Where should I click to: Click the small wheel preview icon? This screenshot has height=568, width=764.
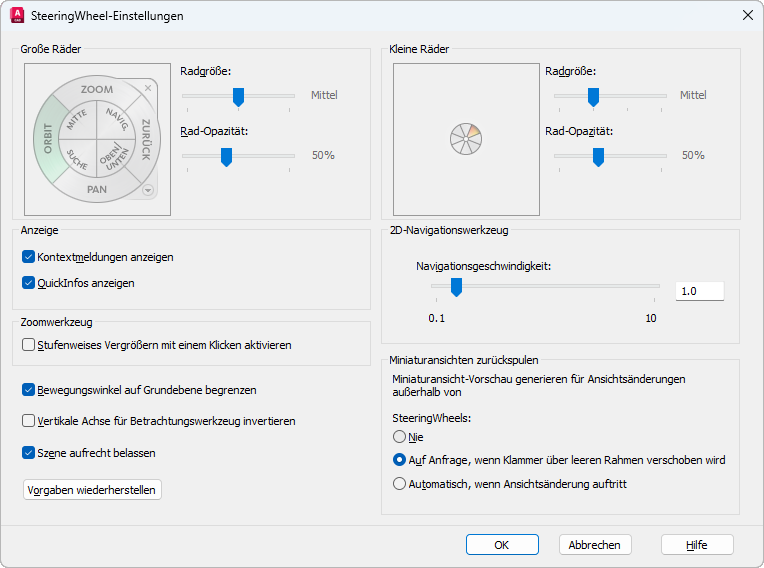pos(466,139)
